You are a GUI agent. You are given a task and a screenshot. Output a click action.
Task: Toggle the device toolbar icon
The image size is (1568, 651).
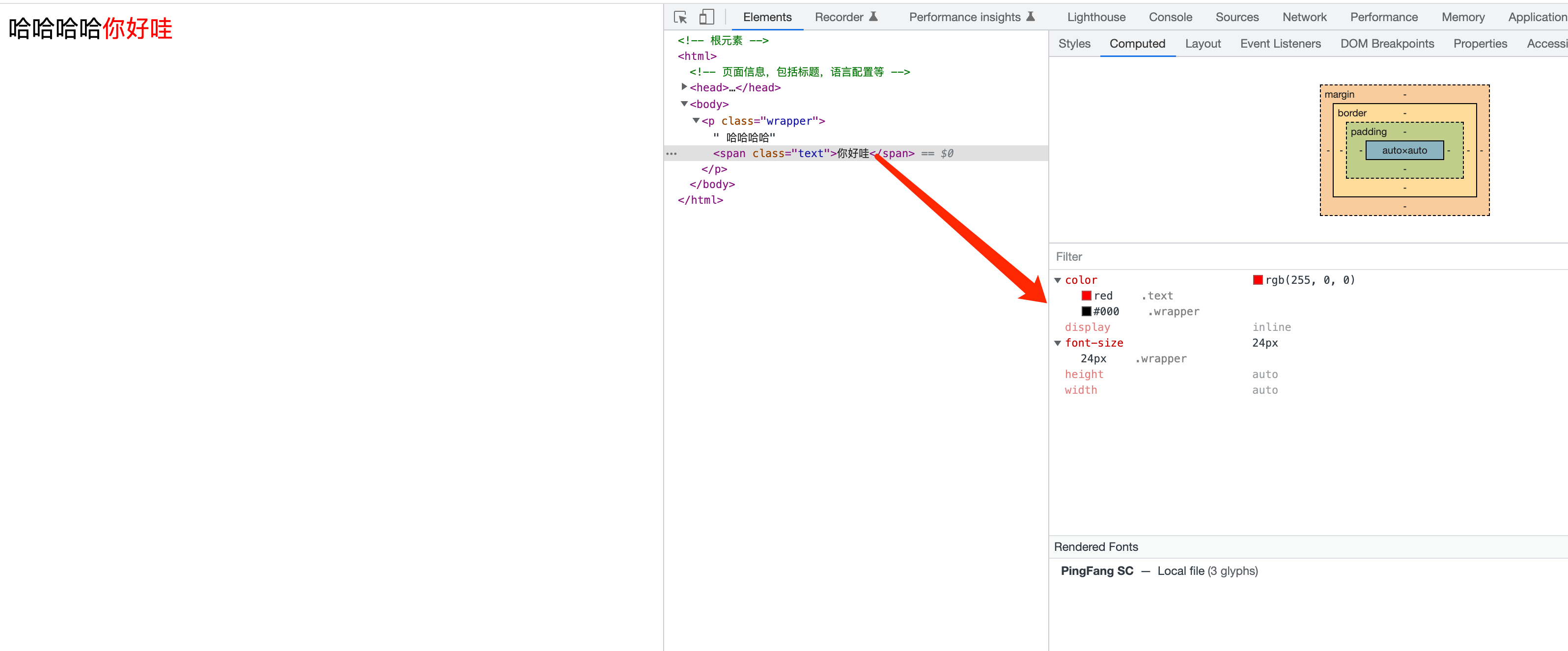(x=706, y=17)
